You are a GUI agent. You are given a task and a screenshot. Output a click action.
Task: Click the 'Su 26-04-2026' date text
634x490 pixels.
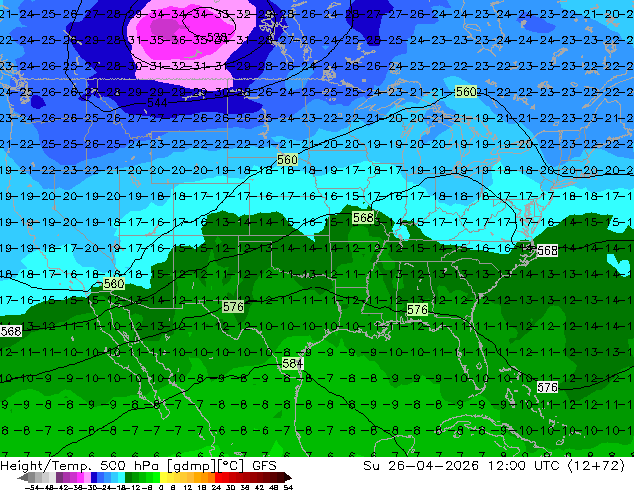pos(421,466)
